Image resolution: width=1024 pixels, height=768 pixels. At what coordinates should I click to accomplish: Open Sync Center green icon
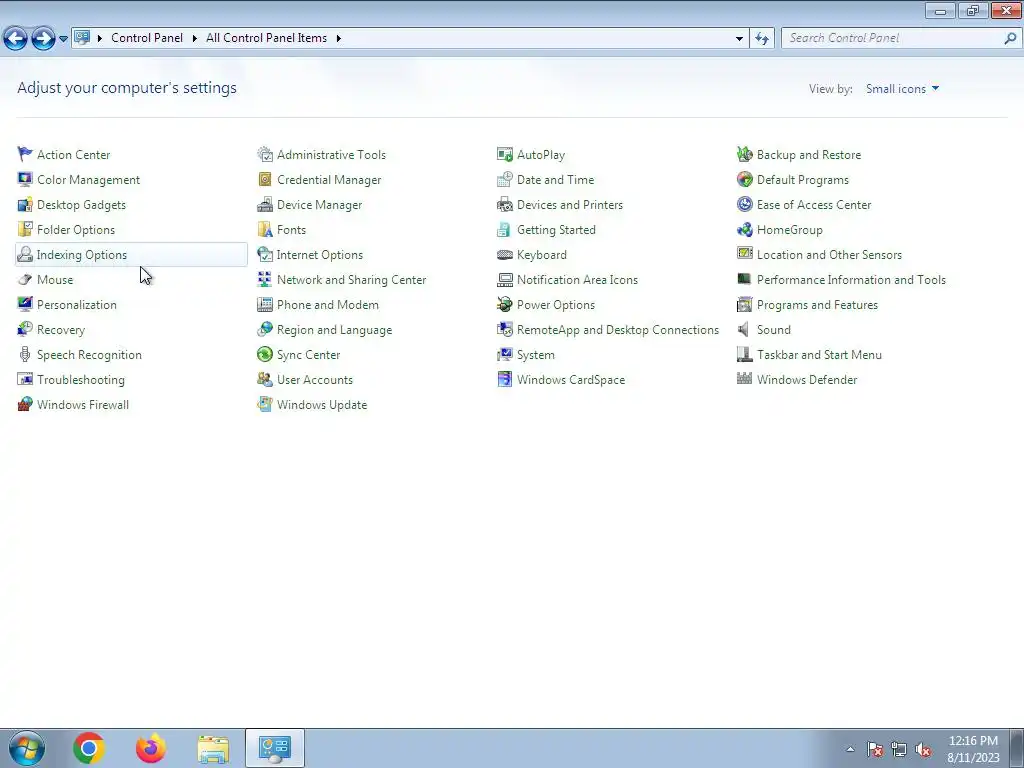point(264,355)
